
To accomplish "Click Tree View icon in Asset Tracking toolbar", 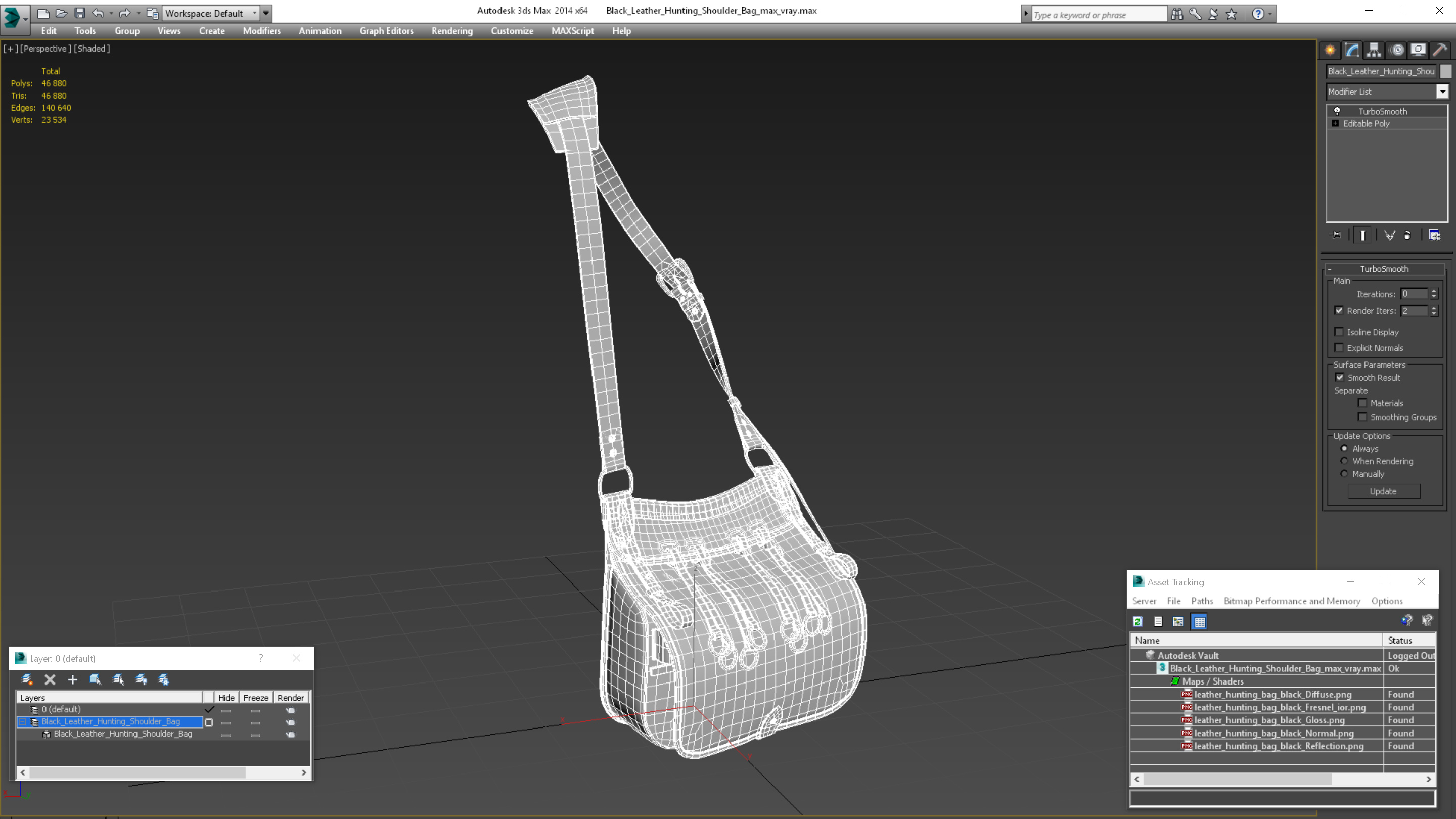I will [1178, 622].
